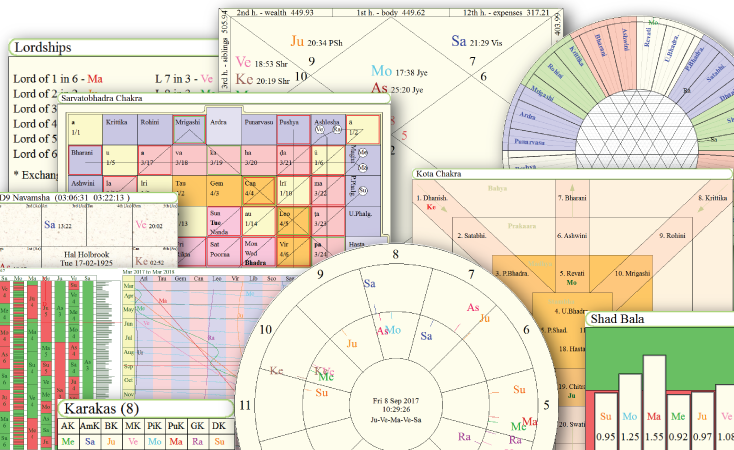Click the Kota Chakra panel title
Viewport: 734px width, 450px height.
[x=439, y=174]
